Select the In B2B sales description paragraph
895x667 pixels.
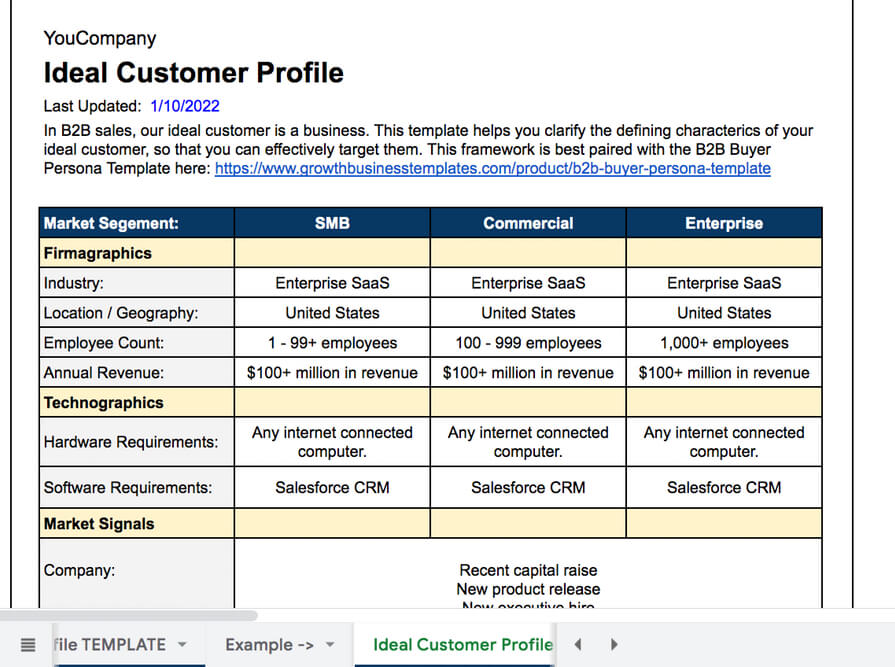tap(428, 149)
